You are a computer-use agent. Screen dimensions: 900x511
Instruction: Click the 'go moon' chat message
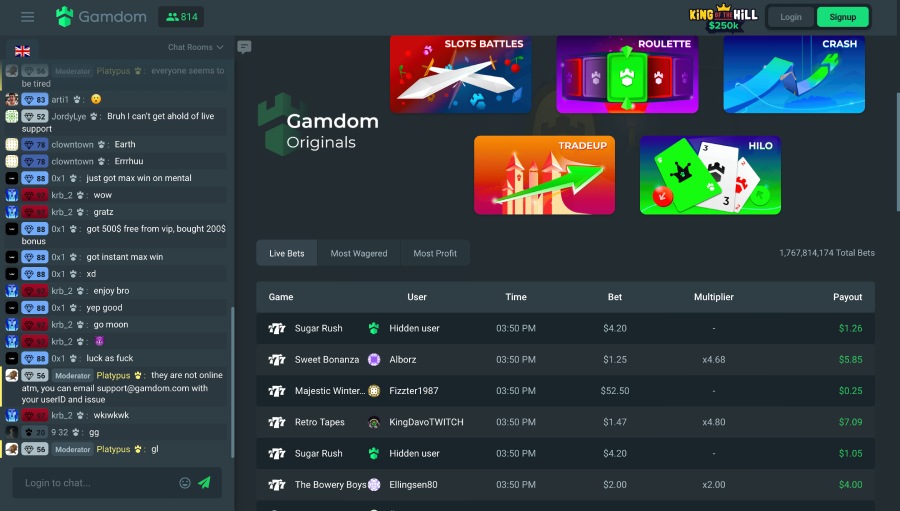point(111,324)
